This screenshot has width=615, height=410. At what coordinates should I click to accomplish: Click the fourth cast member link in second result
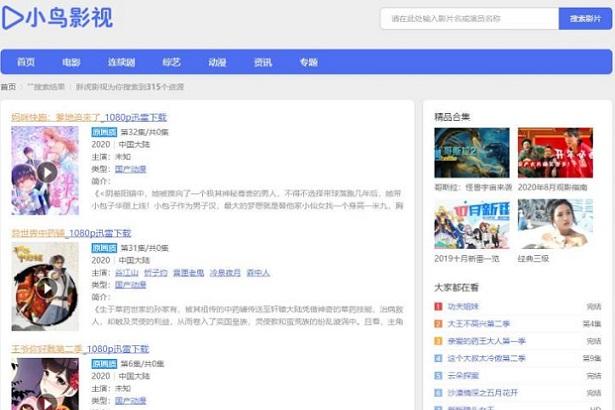pyautogui.click(x=225, y=273)
